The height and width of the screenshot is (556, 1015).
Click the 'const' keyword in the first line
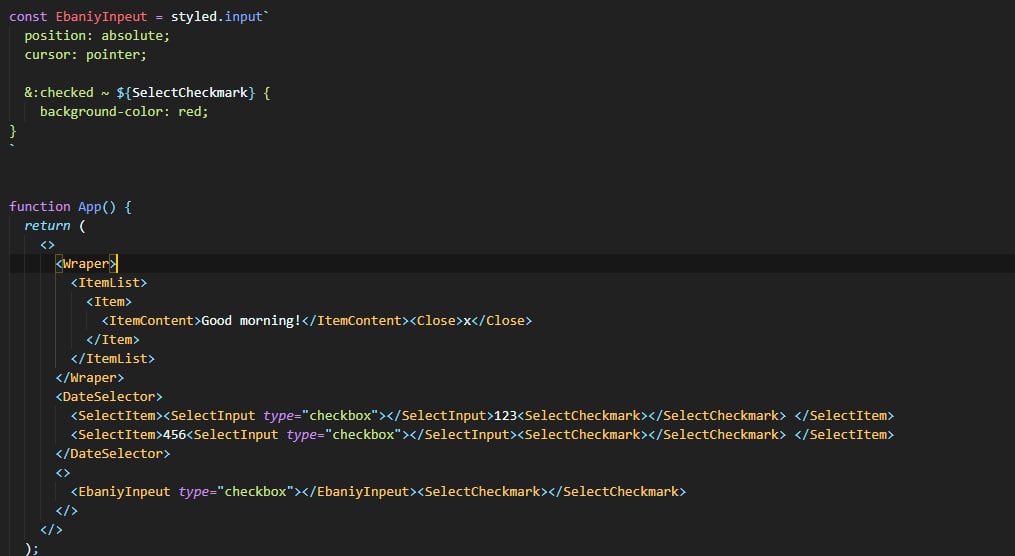[x=28, y=17]
